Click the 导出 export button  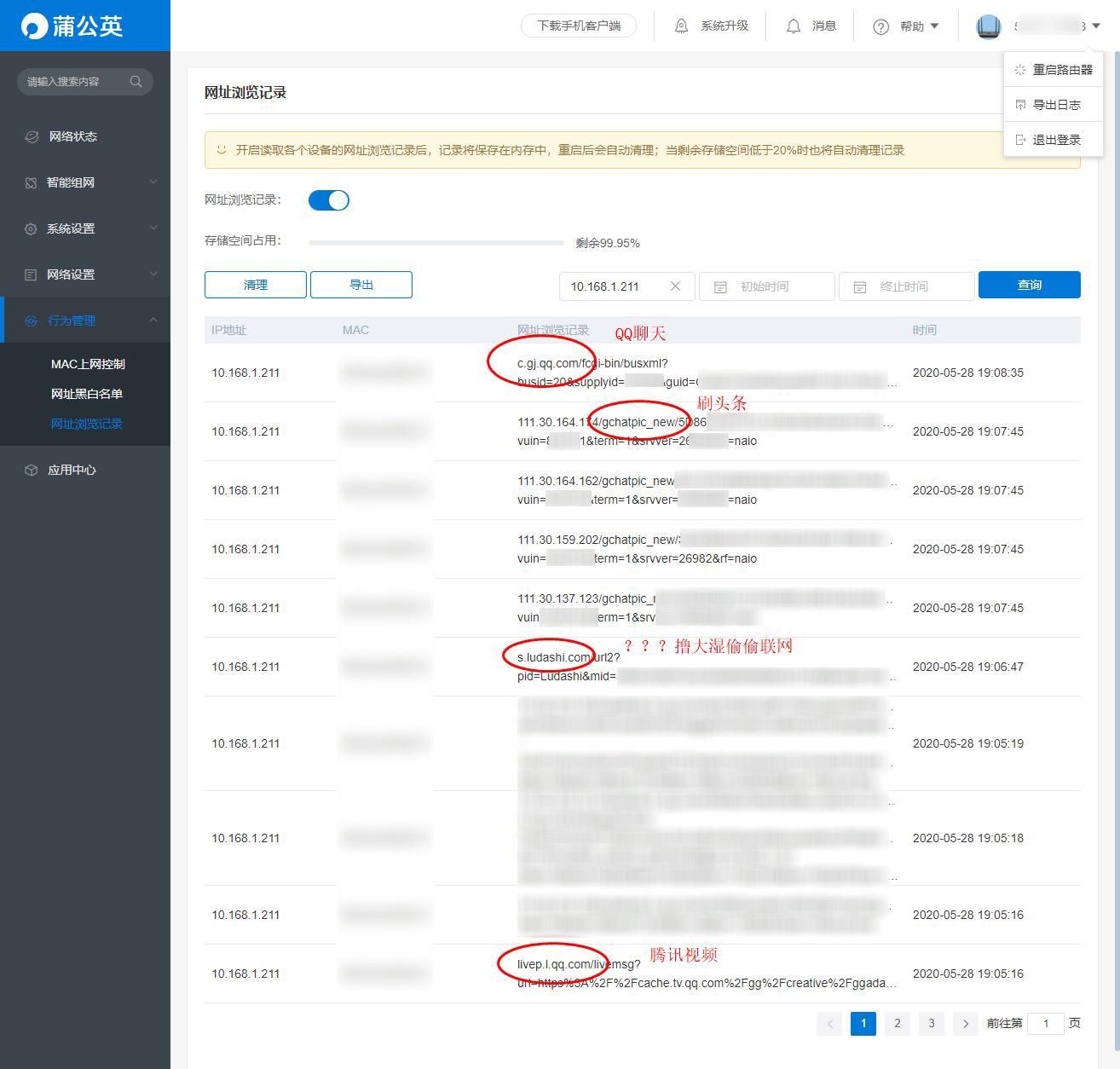[361, 285]
